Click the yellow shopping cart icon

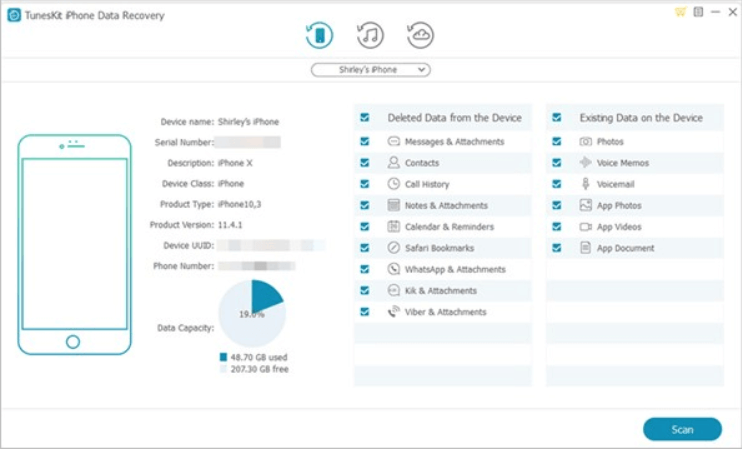coord(681,12)
